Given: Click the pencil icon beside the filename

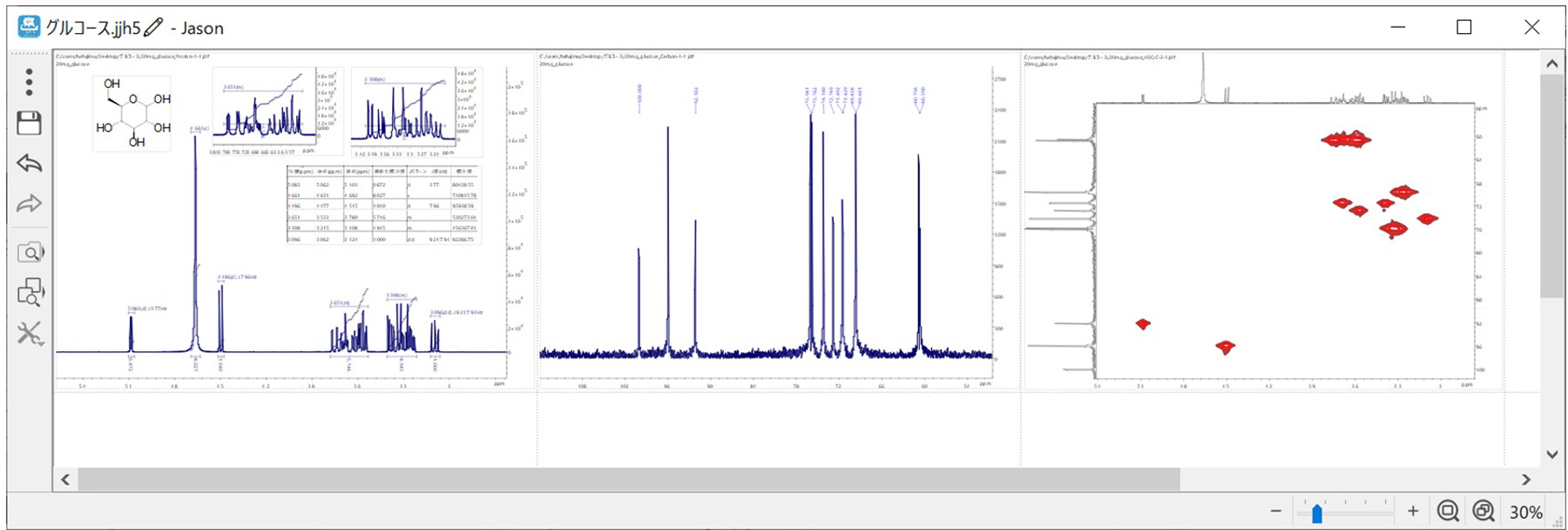Looking at the screenshot, I should (153, 28).
